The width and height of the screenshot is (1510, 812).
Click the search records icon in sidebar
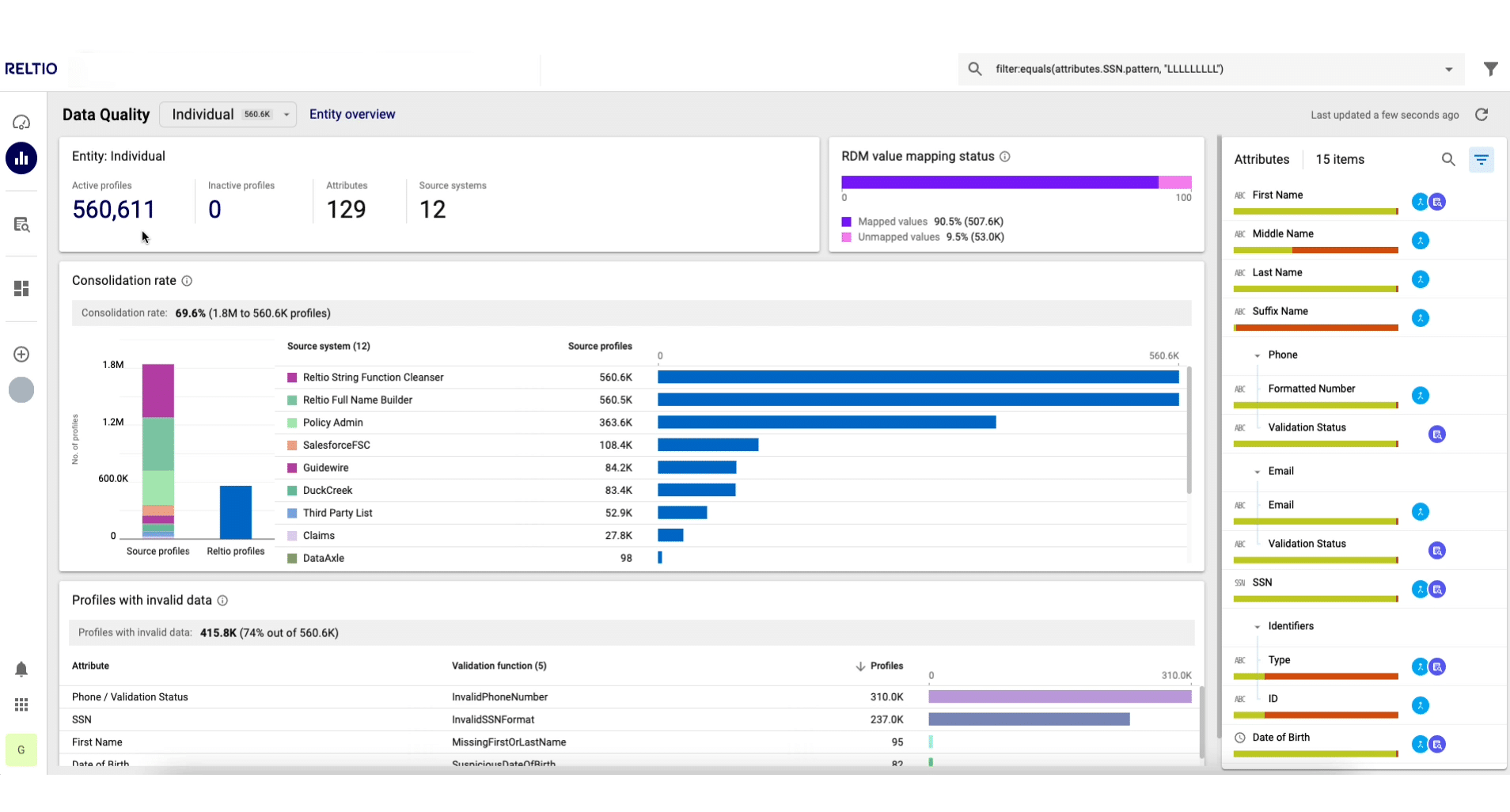click(x=21, y=225)
